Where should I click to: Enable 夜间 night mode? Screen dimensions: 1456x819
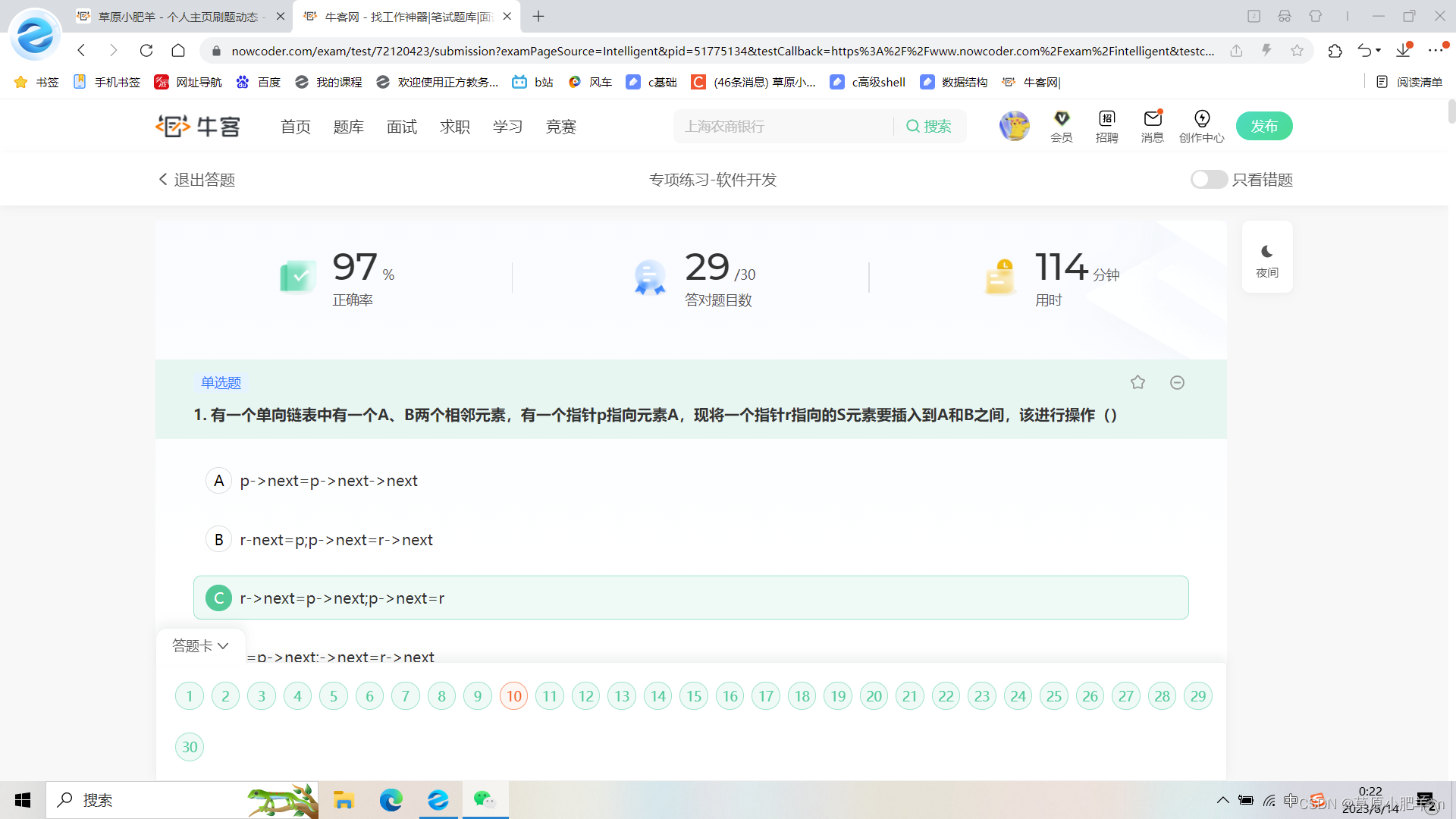click(x=1266, y=256)
